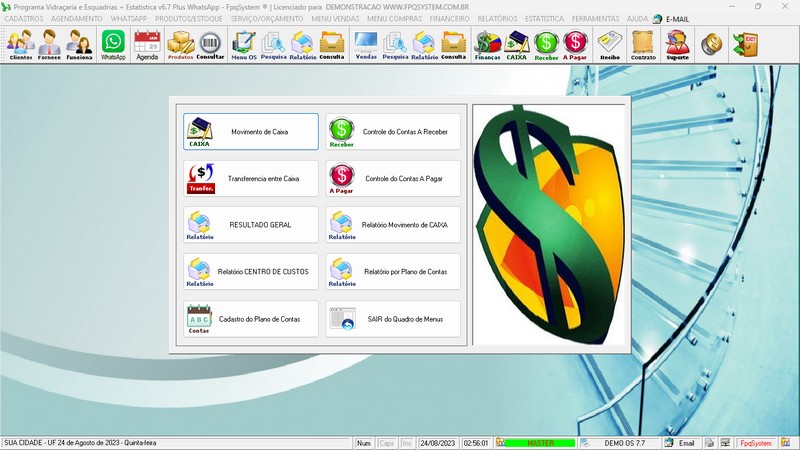
Task: Open the Agenda calendar icon
Action: (x=147, y=45)
